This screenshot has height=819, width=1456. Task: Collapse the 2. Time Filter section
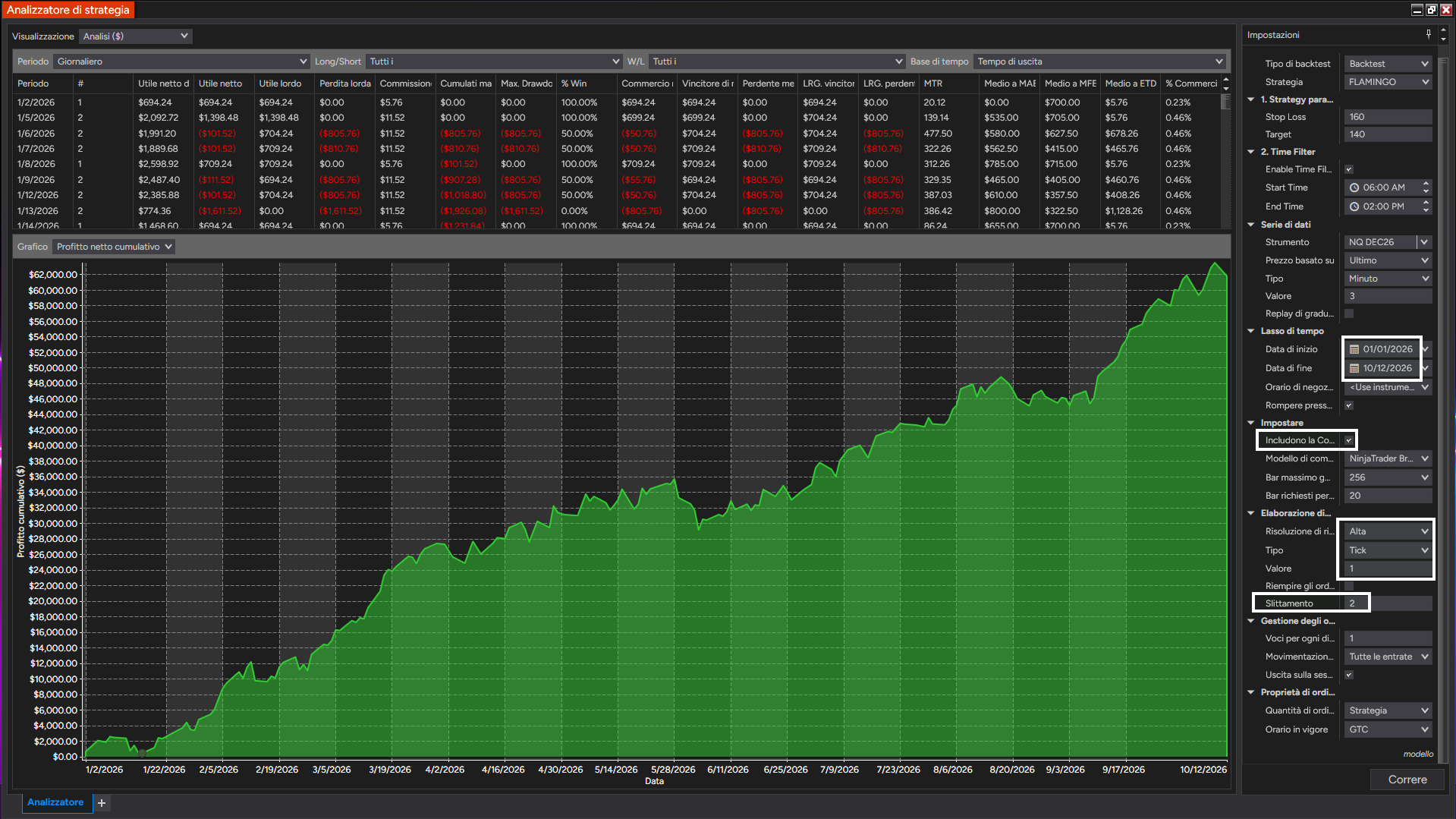(1251, 152)
